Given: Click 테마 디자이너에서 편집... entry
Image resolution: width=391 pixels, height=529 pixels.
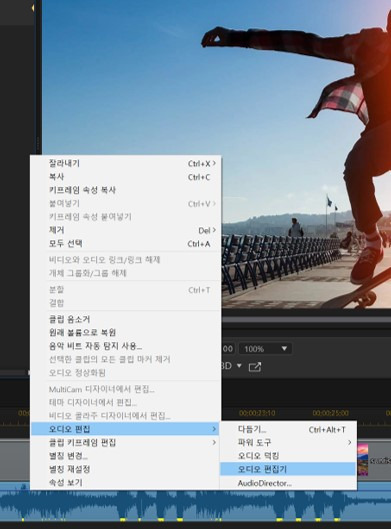Looking at the screenshot, I should 125,402.
